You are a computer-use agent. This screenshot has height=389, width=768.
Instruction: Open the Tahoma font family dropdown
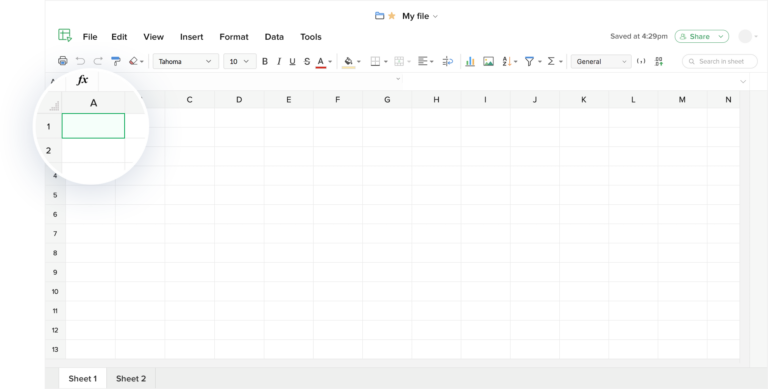(185, 61)
